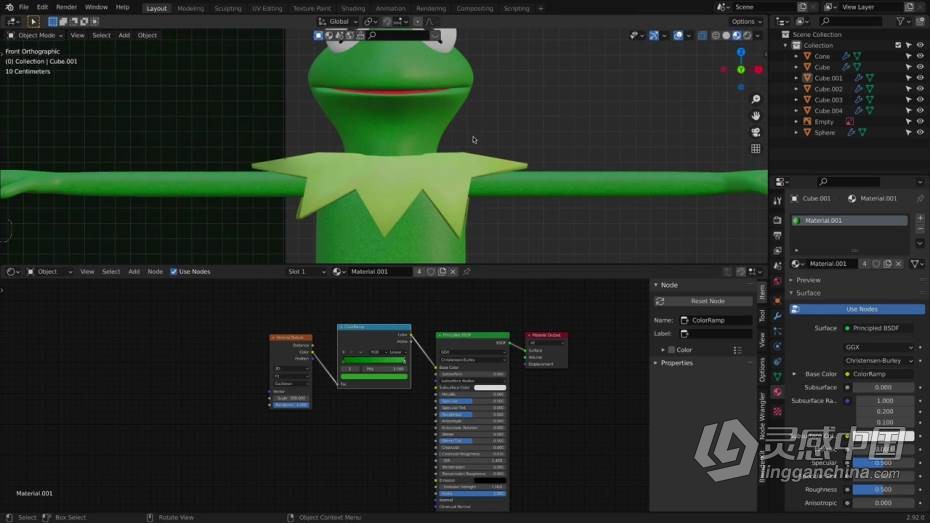This screenshot has width=930, height=523.
Task: Open the File menu
Action: 24,7
